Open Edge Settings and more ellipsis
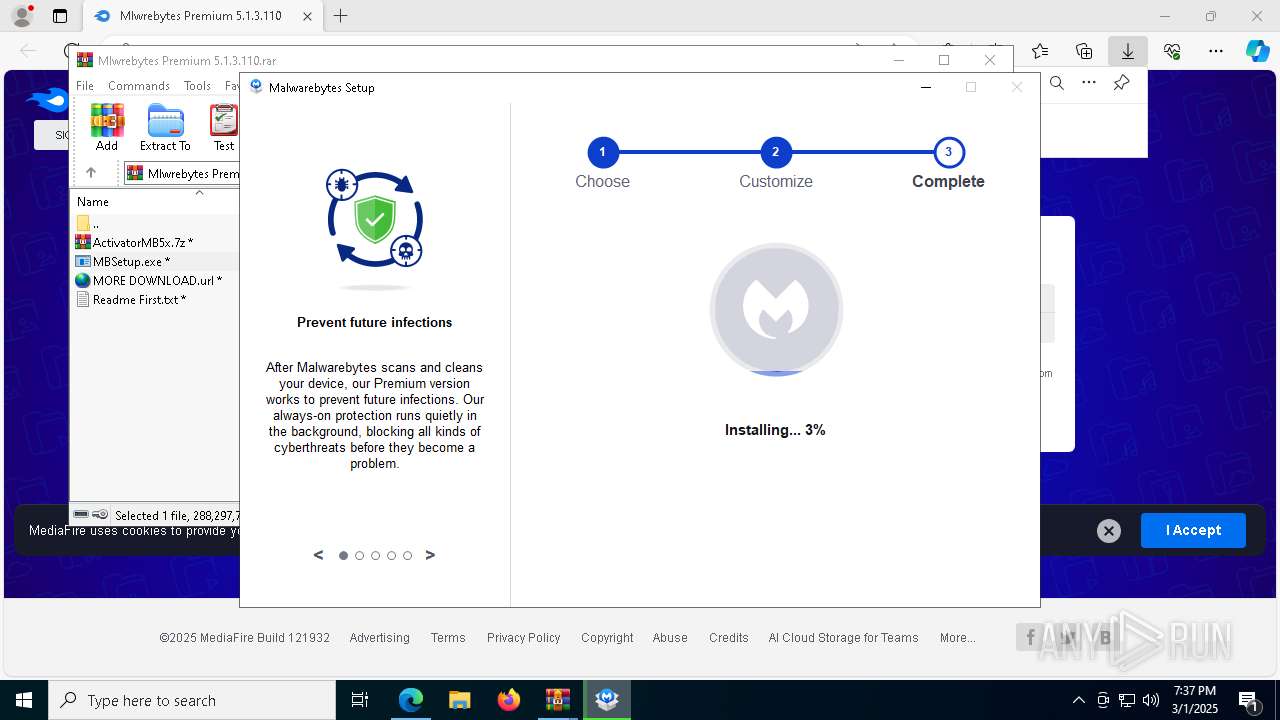This screenshot has width=1280, height=720. click(x=1216, y=51)
